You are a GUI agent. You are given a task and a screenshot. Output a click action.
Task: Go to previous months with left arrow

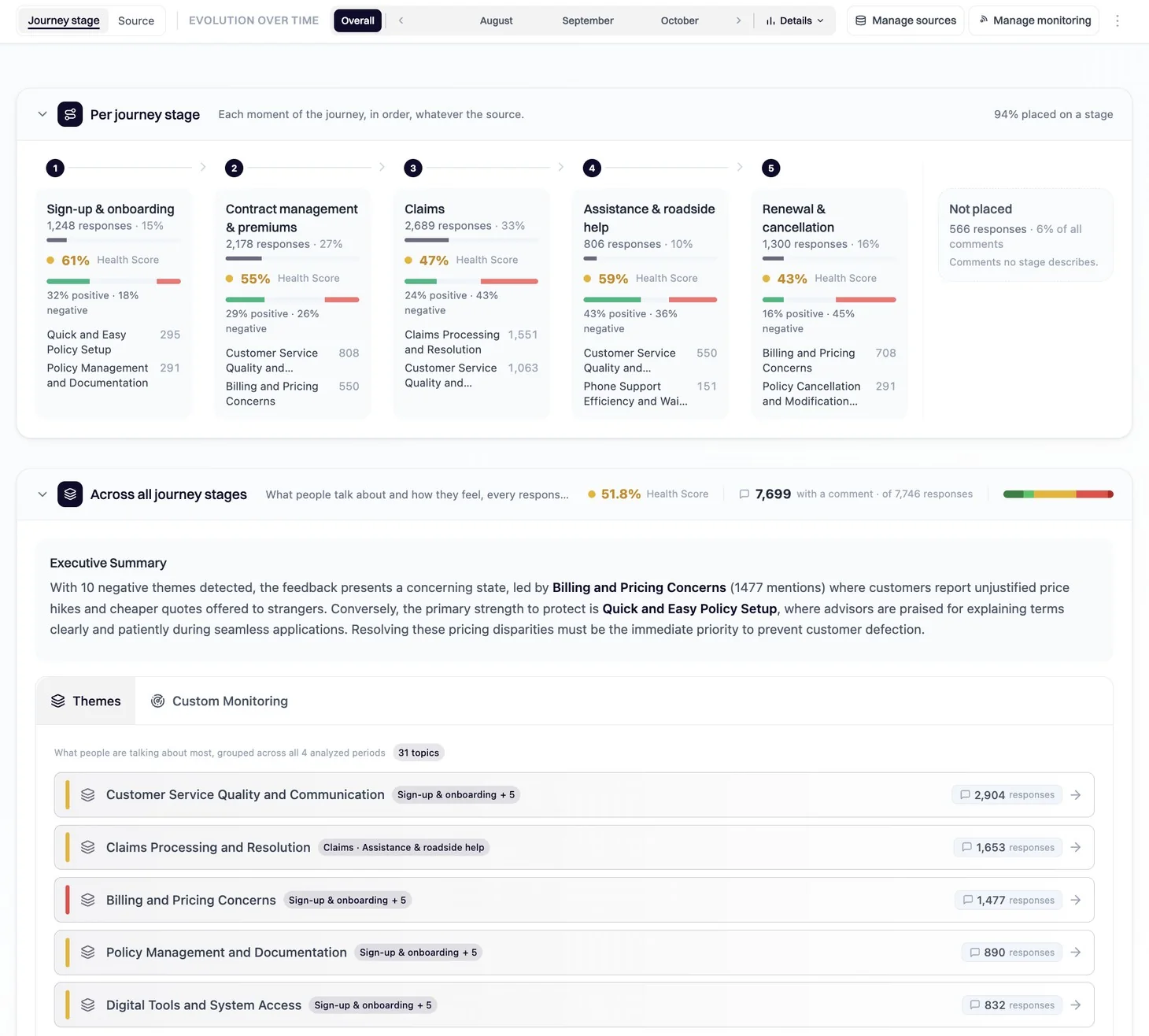[x=401, y=20]
